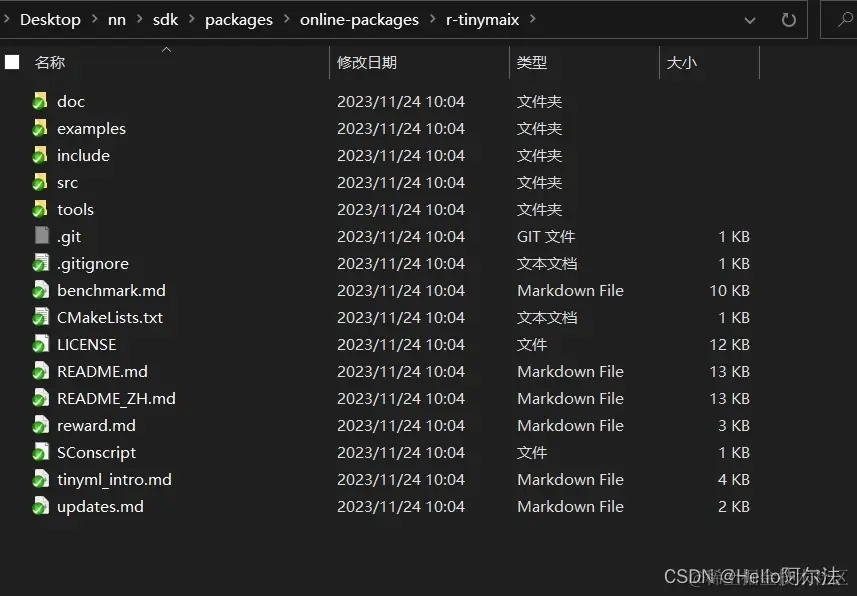Click the include folder icon
The height and width of the screenshot is (596, 857).
pyautogui.click(x=40, y=155)
